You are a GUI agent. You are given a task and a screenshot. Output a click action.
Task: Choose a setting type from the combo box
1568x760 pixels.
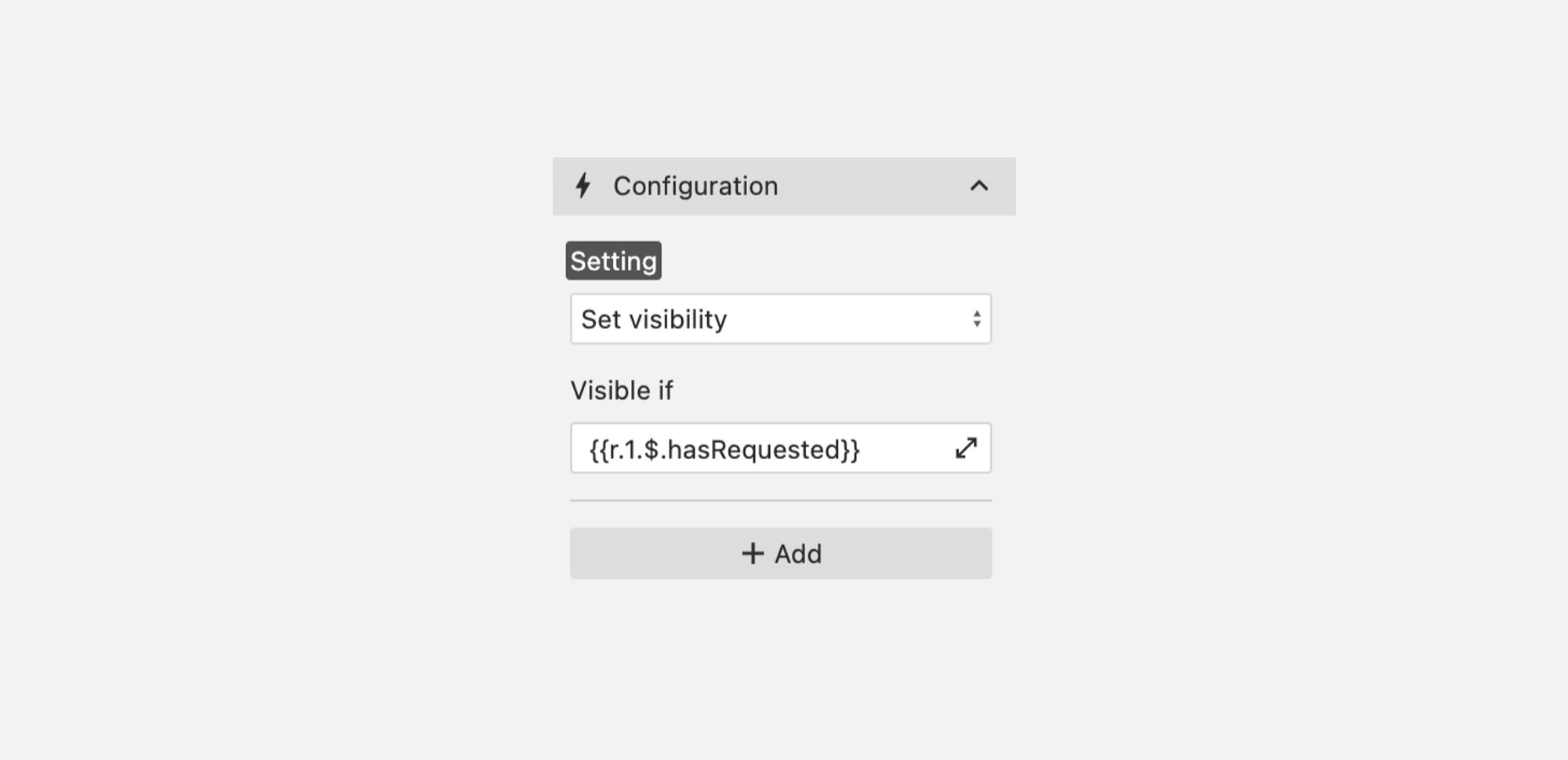pos(781,319)
